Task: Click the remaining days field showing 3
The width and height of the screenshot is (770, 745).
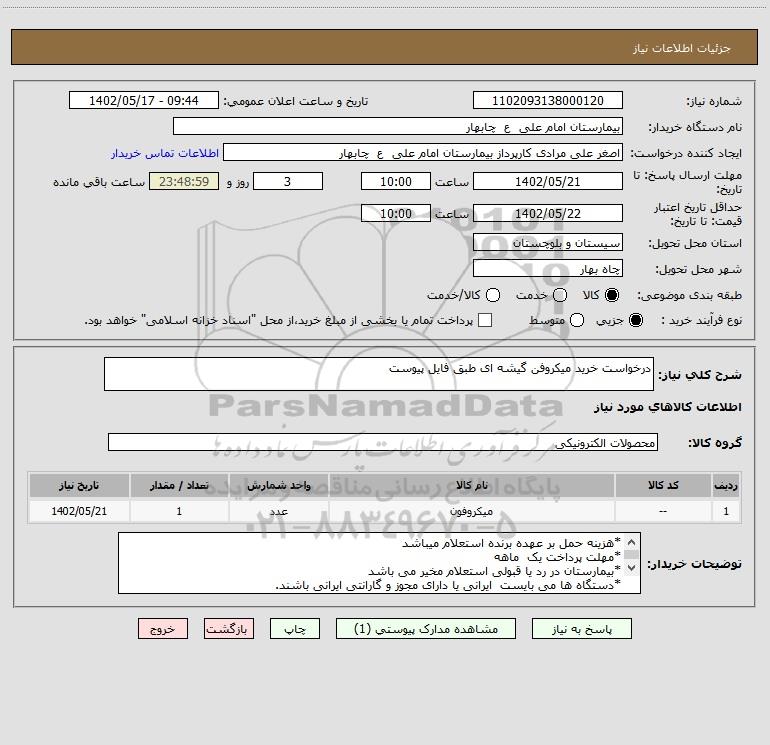Action: point(288,181)
